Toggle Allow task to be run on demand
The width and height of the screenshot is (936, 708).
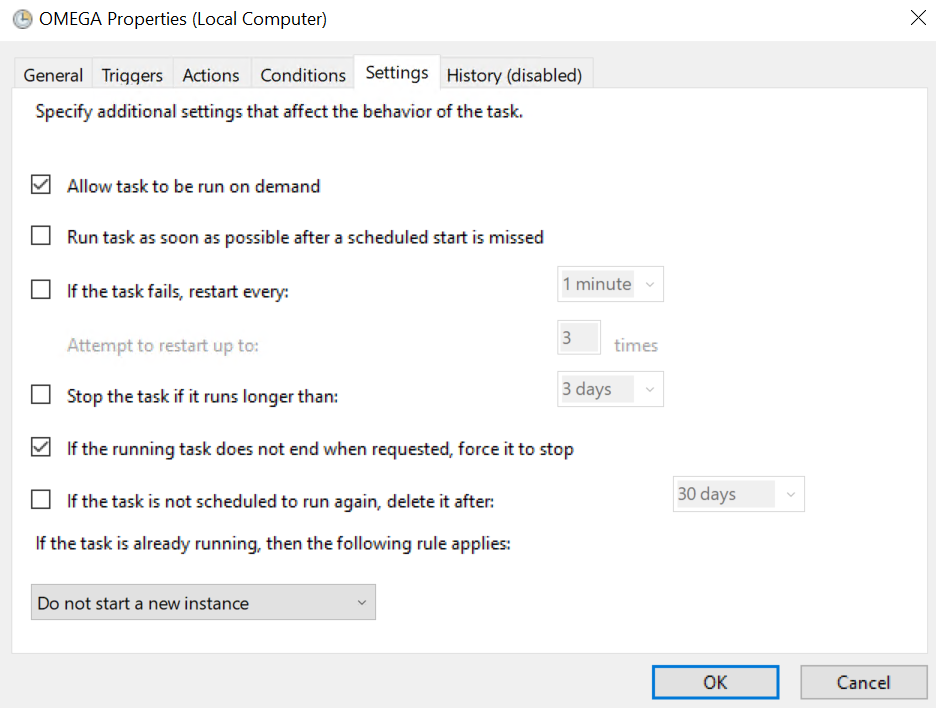[x=41, y=185]
